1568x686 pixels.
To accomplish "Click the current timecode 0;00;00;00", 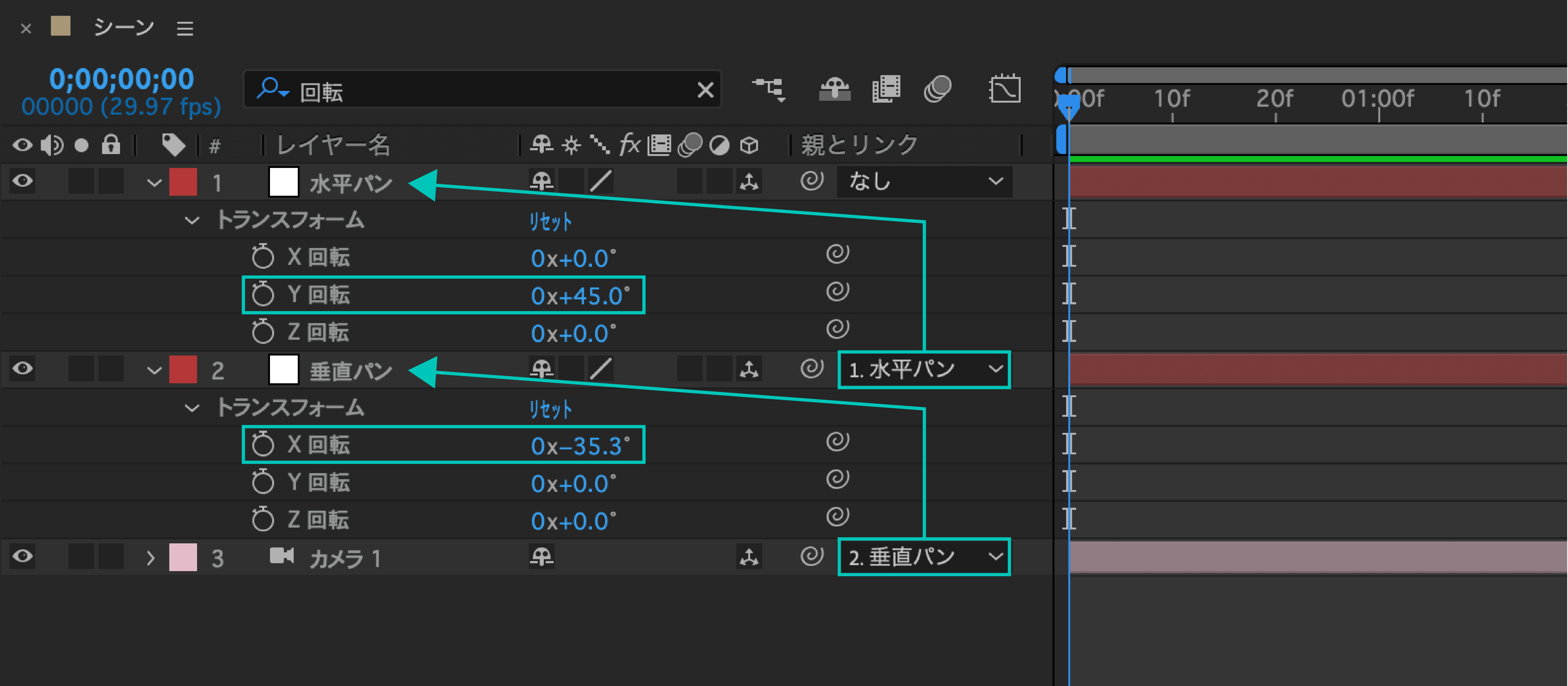I will [121, 79].
